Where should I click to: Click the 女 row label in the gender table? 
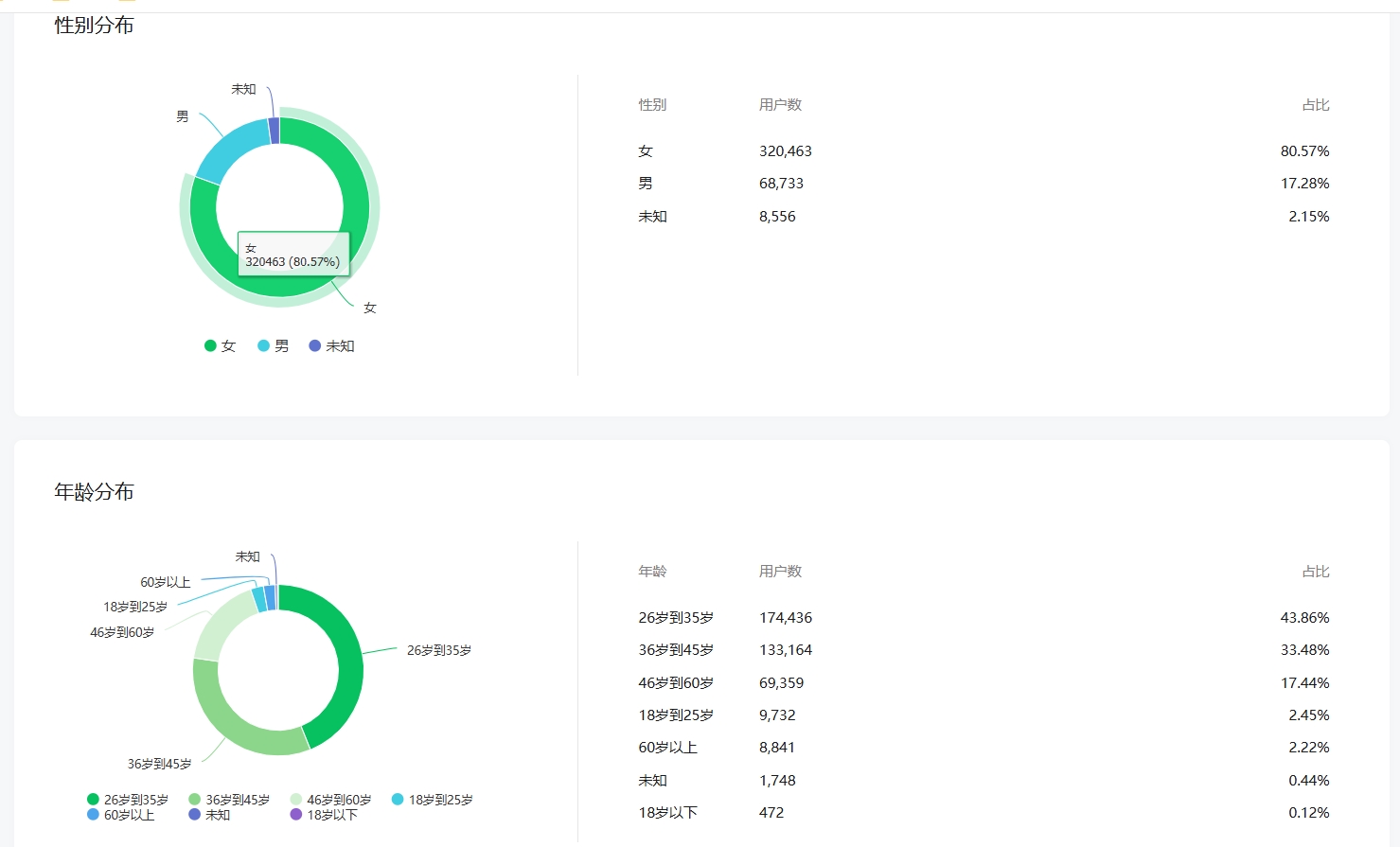pyautogui.click(x=646, y=151)
